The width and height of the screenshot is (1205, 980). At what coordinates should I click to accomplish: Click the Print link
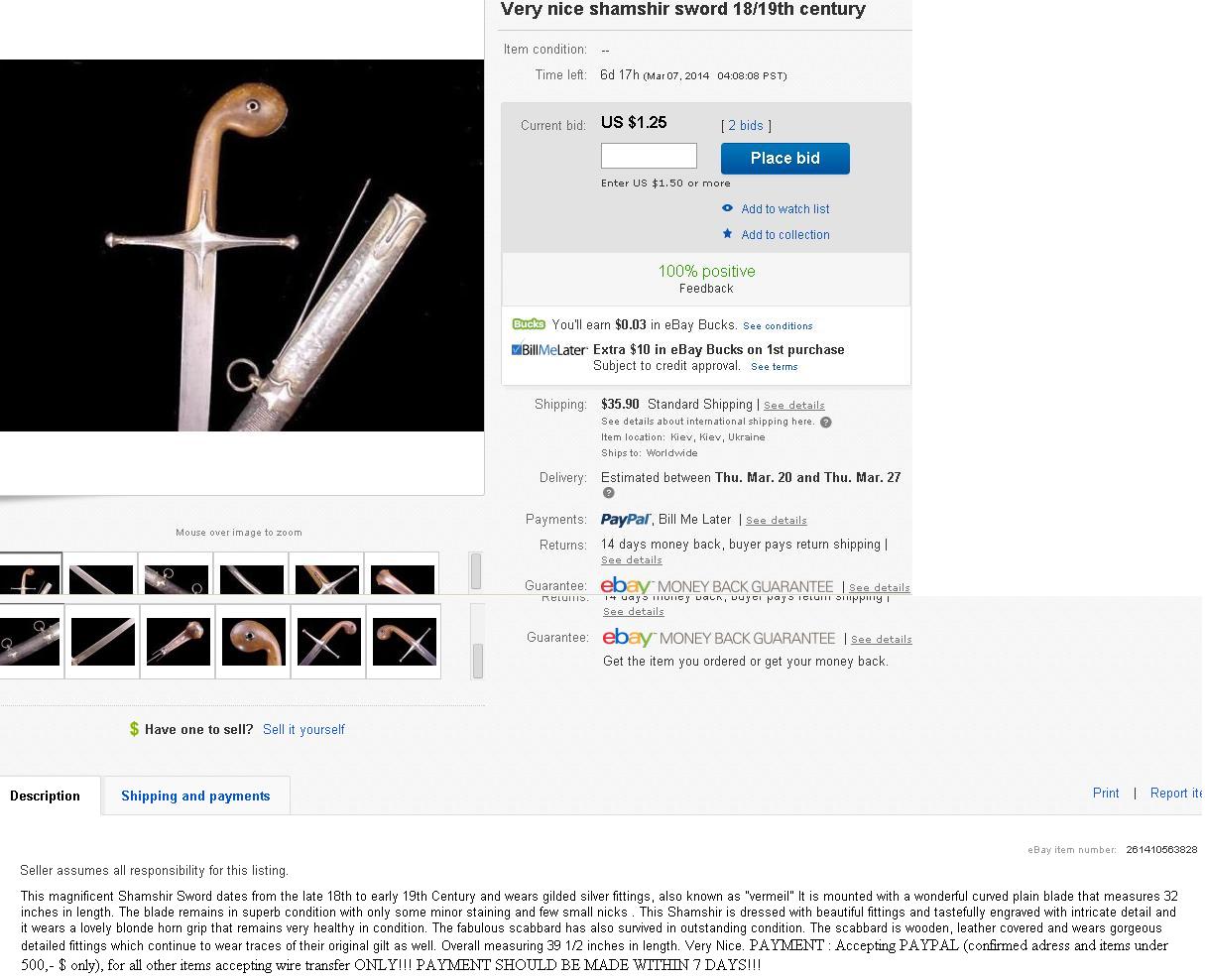click(1106, 793)
